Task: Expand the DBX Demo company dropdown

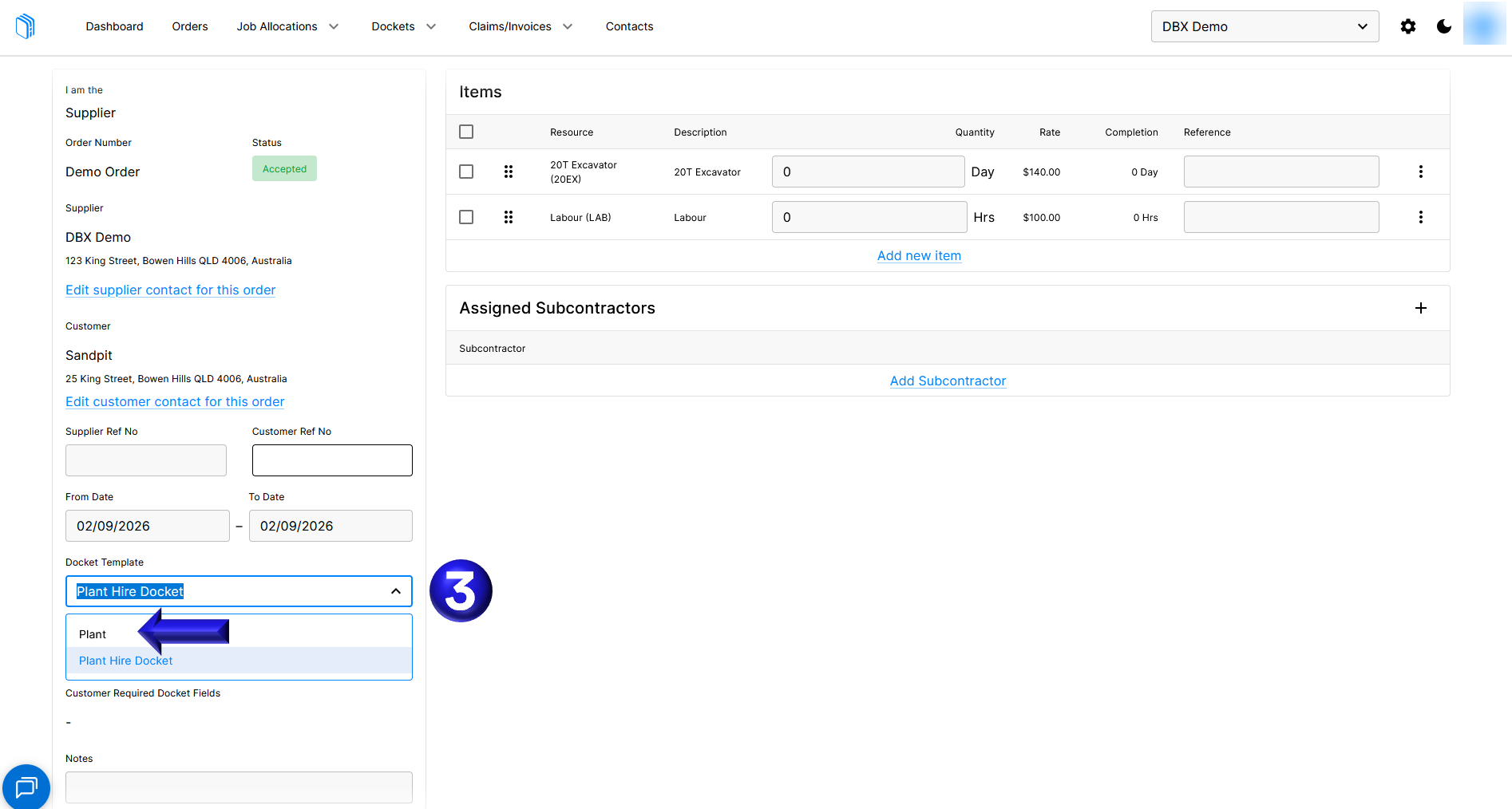Action: pyautogui.click(x=1265, y=26)
